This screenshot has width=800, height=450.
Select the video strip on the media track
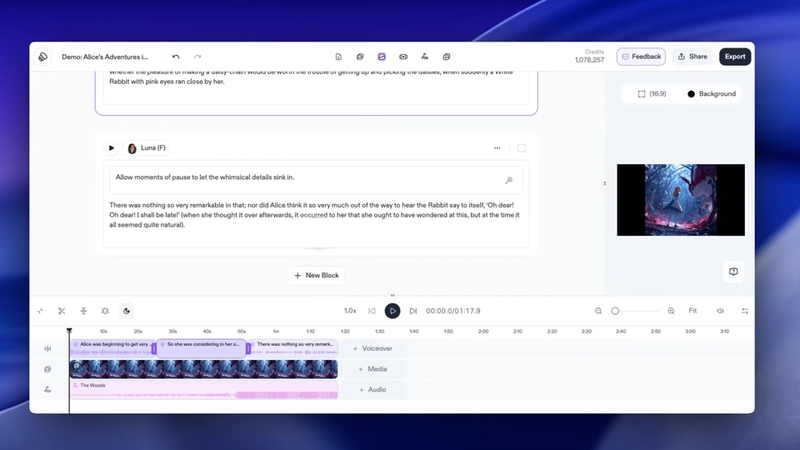[204, 369]
